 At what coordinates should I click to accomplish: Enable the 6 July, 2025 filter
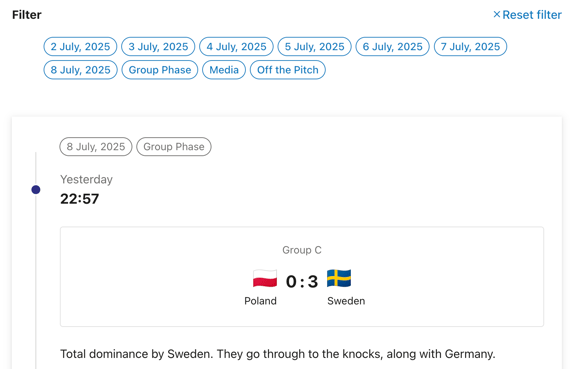pos(392,46)
